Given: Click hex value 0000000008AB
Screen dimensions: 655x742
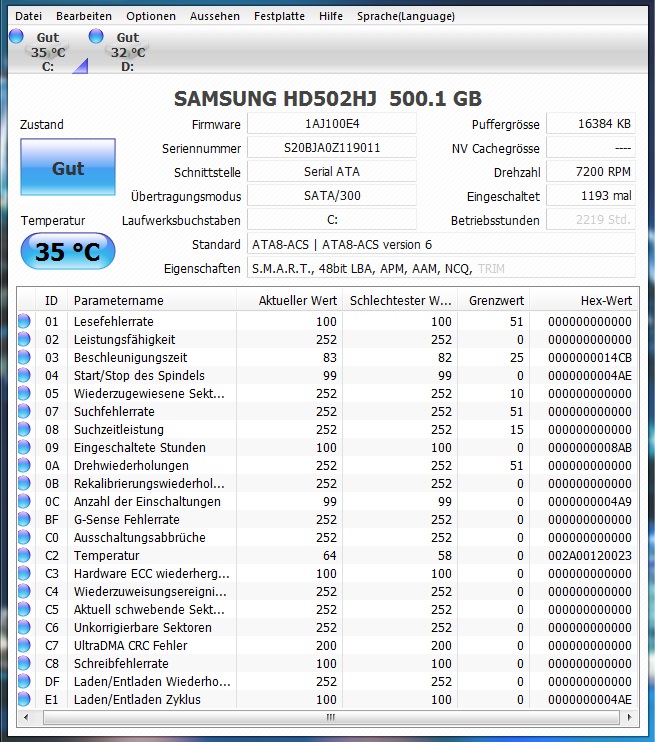Looking at the screenshot, I should (590, 447).
